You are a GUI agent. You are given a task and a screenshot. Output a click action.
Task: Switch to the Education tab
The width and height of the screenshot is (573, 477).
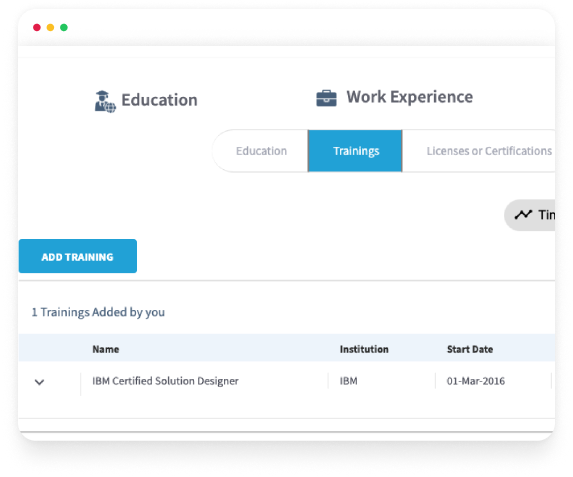(261, 151)
